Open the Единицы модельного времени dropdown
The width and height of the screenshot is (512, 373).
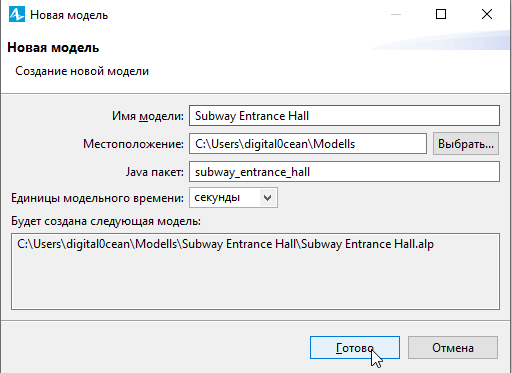point(233,198)
